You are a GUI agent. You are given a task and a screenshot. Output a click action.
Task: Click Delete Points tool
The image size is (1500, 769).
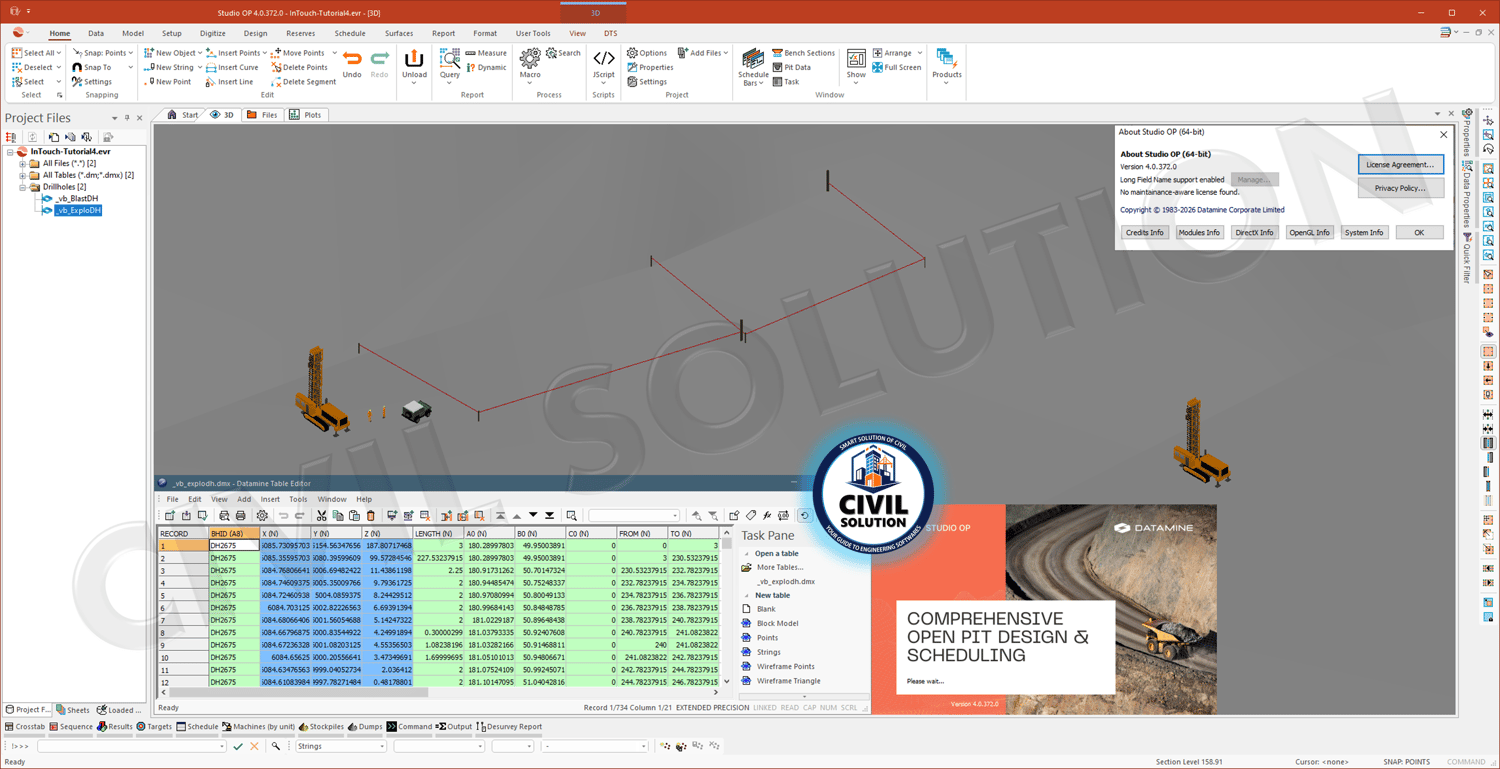tap(300, 68)
